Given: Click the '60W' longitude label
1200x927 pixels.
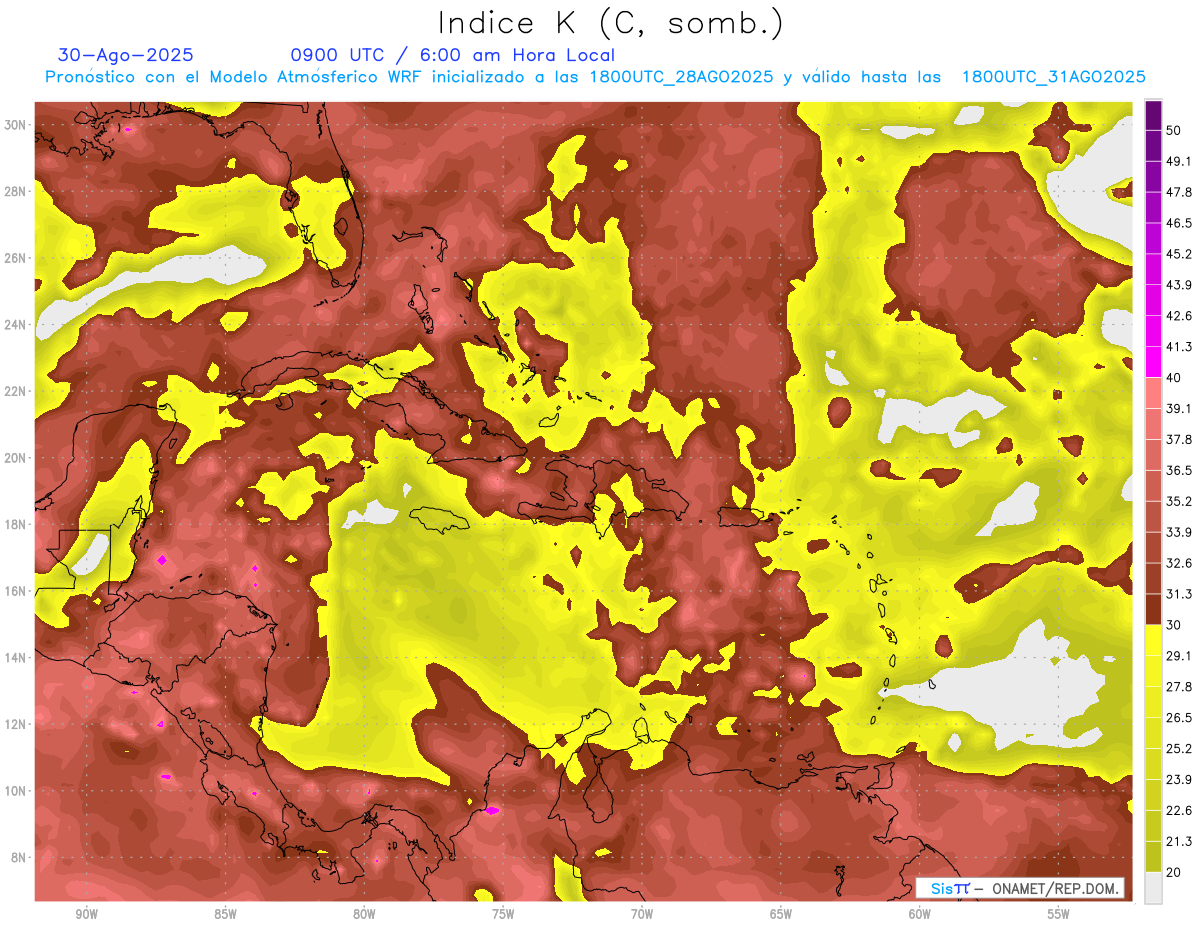Looking at the screenshot, I should click(x=920, y=914).
